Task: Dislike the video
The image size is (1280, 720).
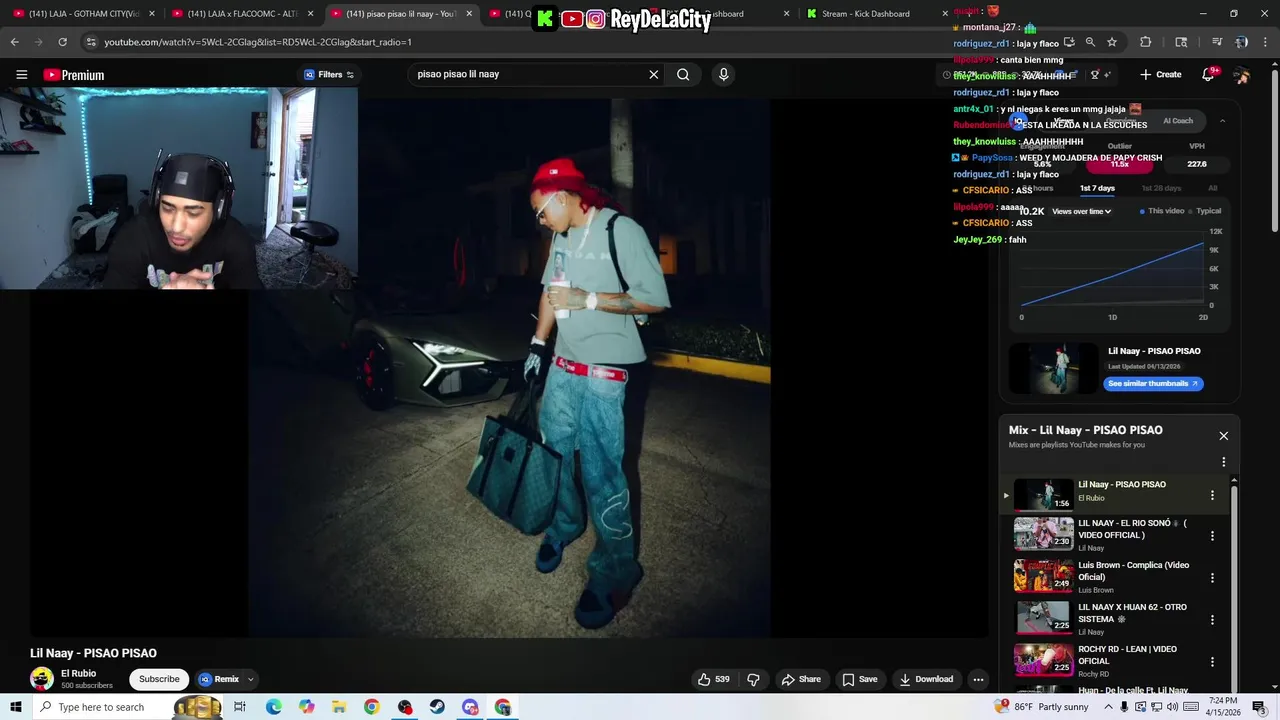Action: 753,679
